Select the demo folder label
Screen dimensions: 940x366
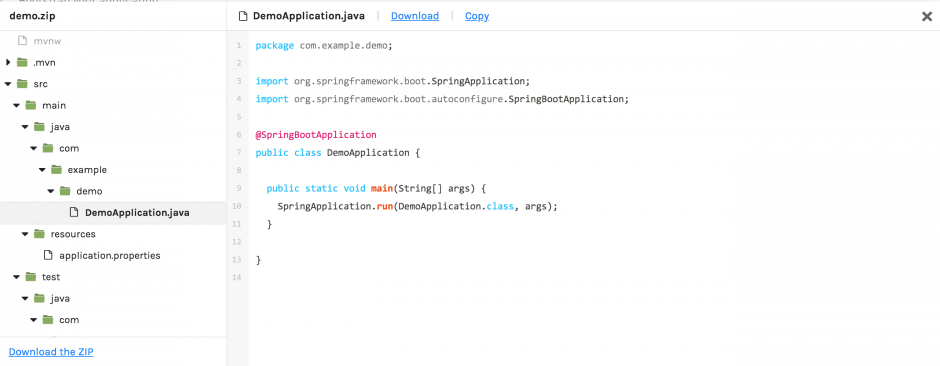pyautogui.click(x=89, y=191)
